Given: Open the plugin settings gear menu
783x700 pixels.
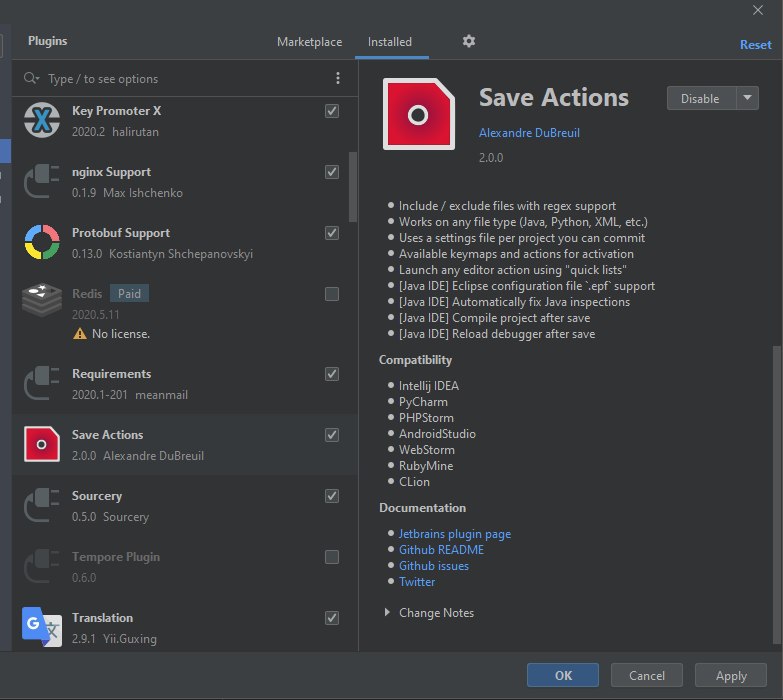Looking at the screenshot, I should pos(468,41).
